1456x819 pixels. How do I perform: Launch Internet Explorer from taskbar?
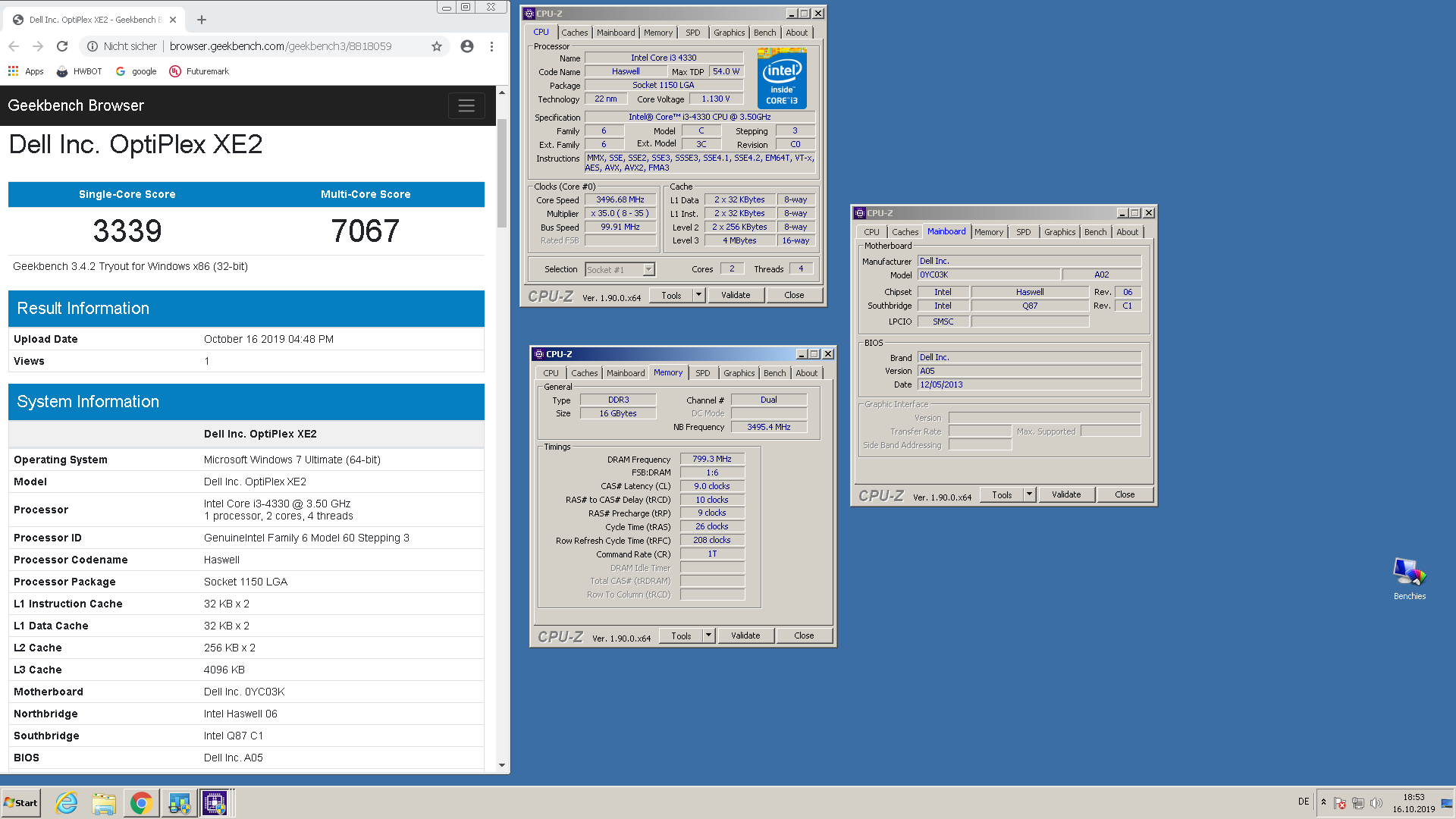coord(67,803)
